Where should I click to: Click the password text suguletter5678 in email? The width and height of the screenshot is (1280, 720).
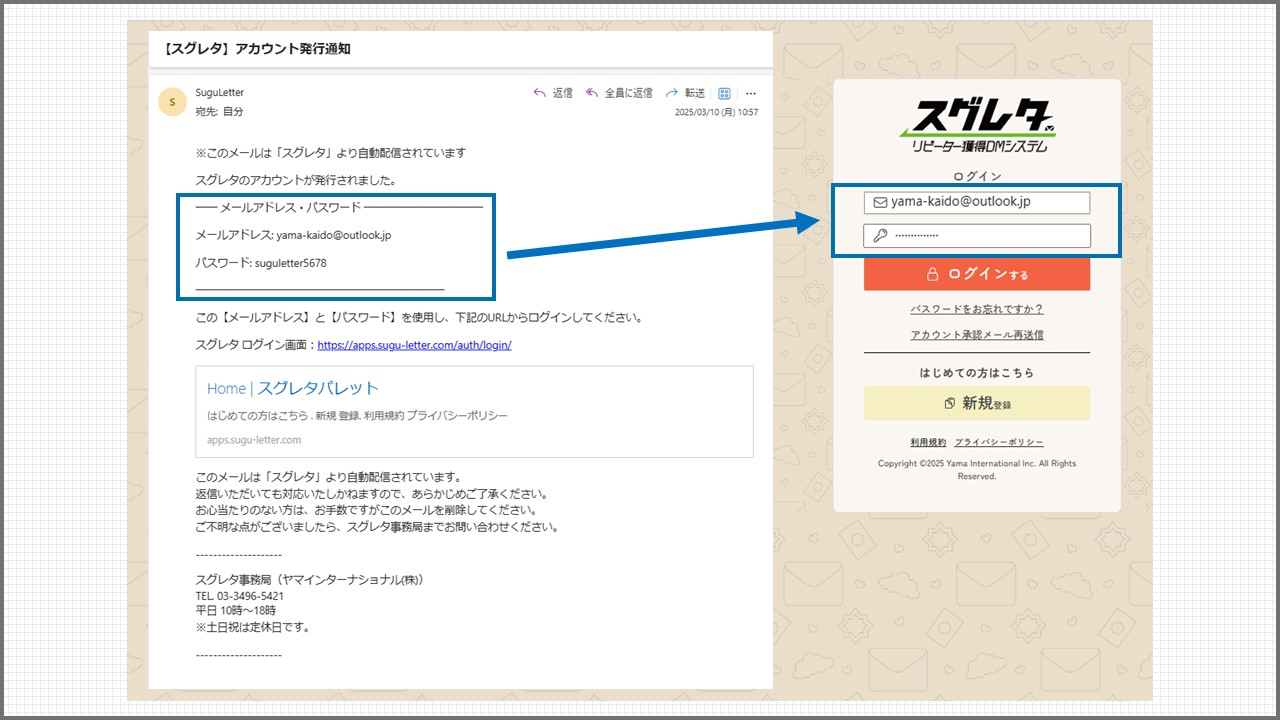(291, 263)
